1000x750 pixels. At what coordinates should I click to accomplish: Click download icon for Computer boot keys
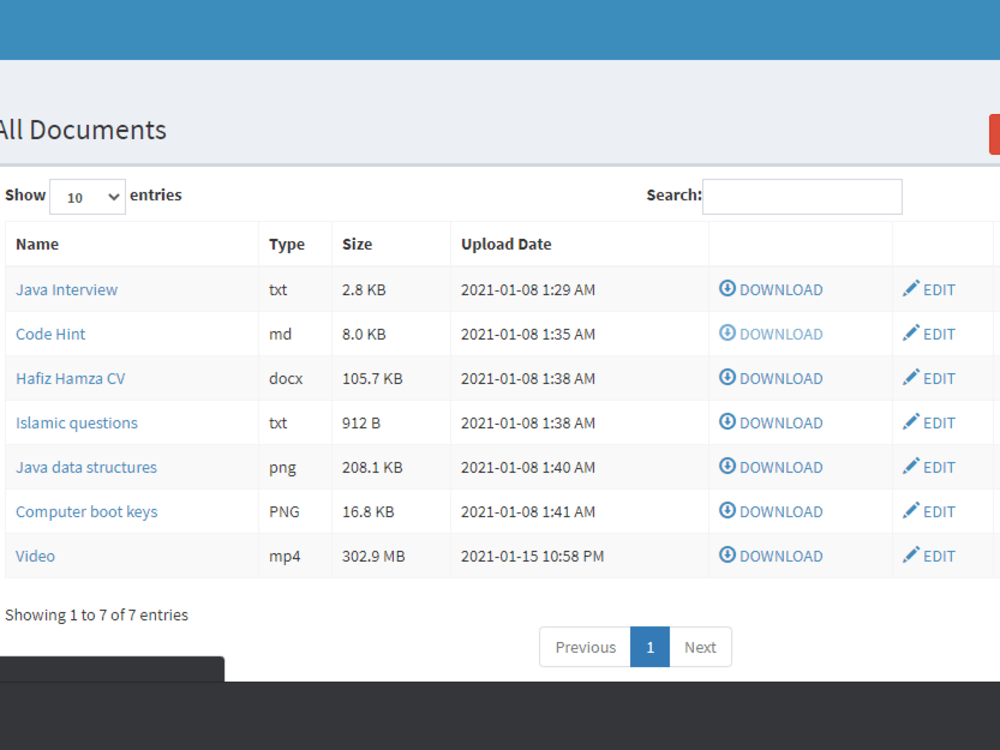[727, 510]
